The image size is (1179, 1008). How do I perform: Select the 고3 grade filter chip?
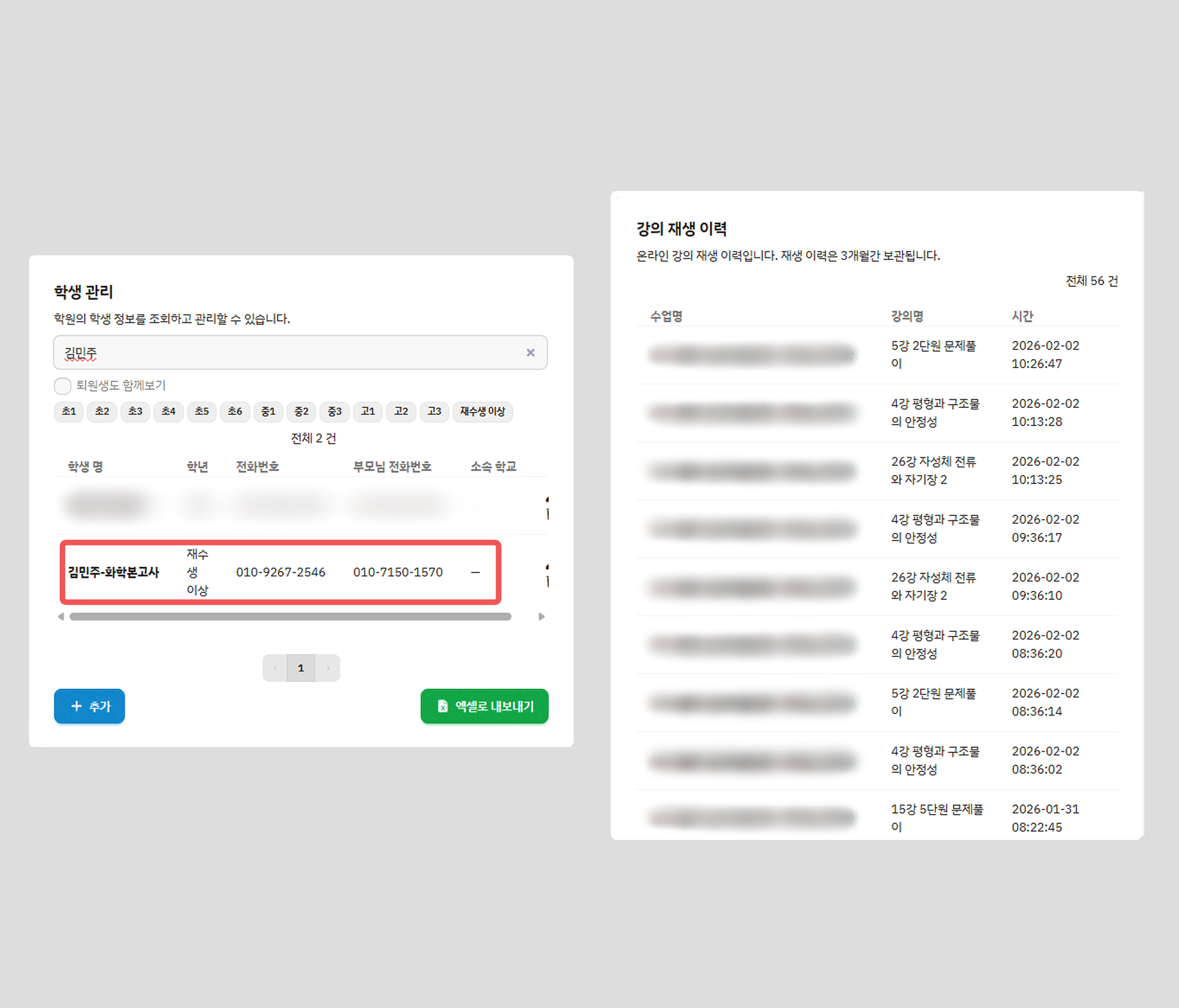[x=434, y=411]
